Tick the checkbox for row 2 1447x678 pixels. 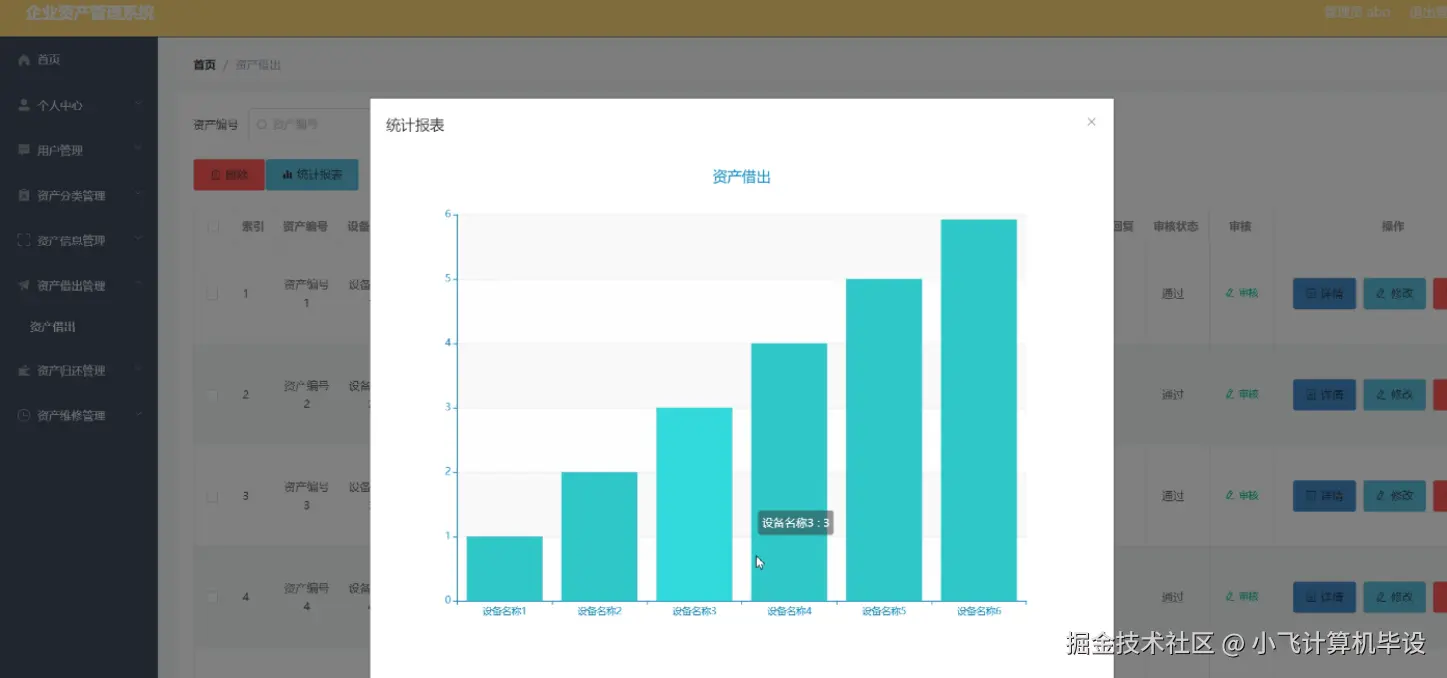click(212, 395)
